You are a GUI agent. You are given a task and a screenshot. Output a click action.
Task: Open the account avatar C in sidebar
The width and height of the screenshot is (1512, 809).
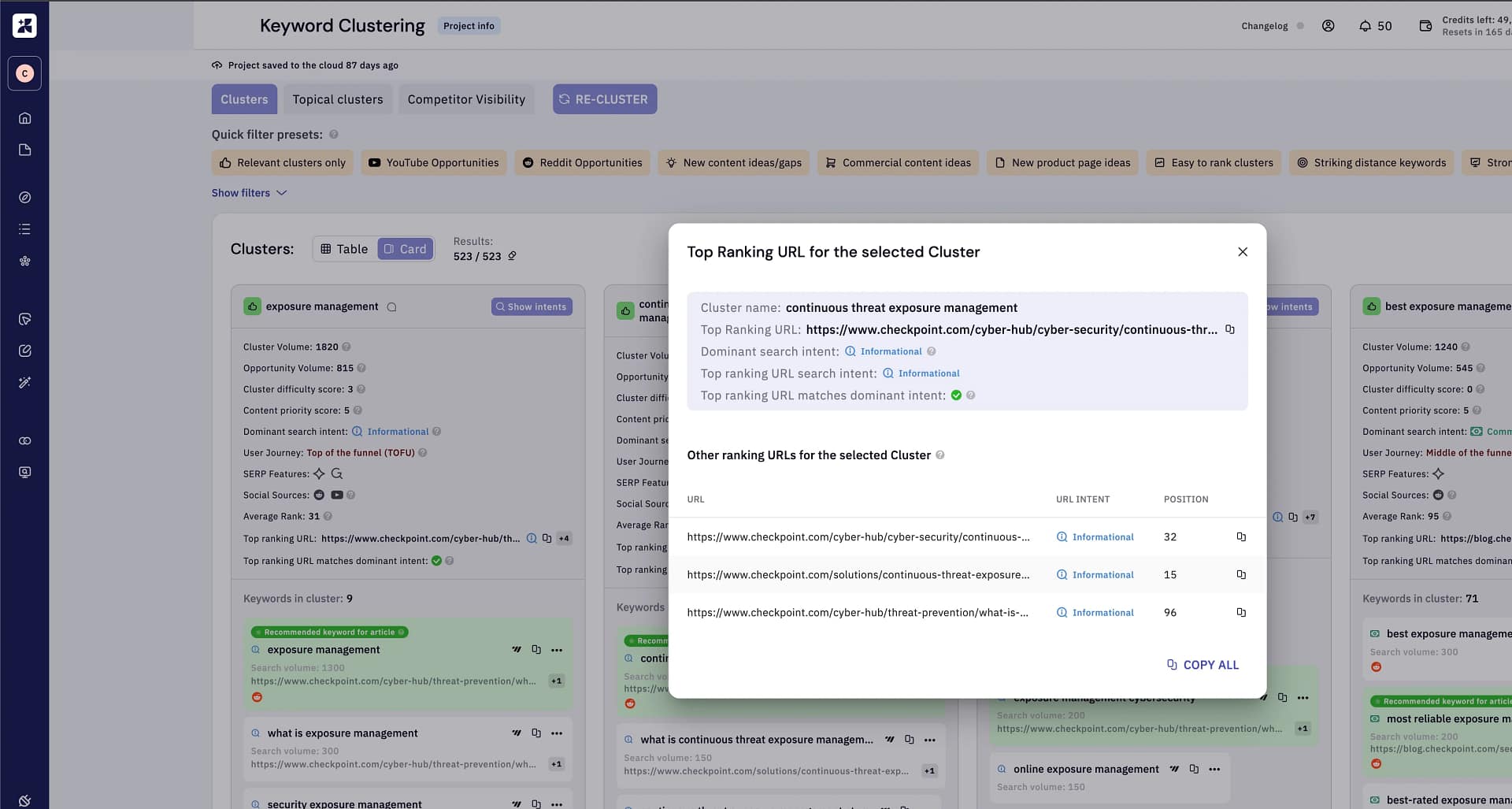coord(24,73)
